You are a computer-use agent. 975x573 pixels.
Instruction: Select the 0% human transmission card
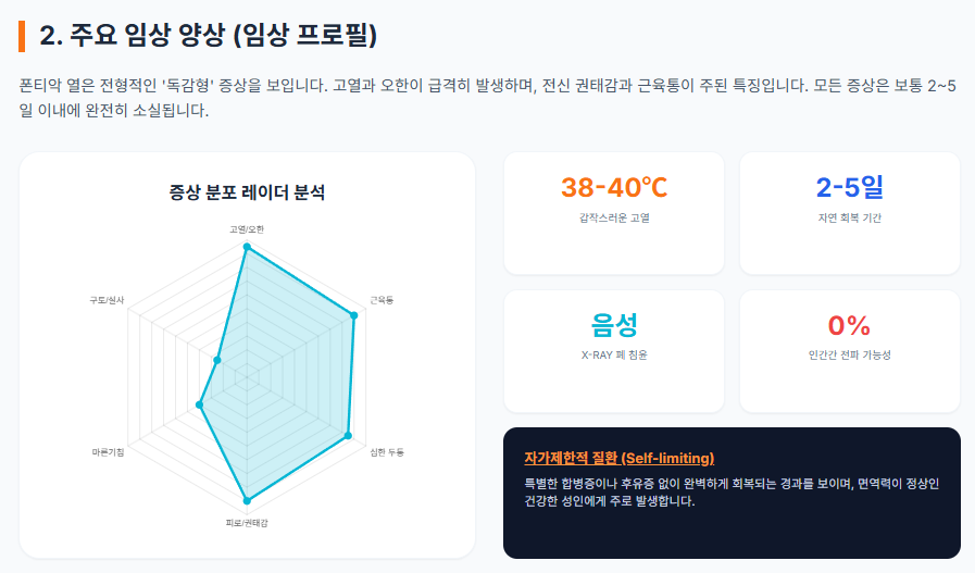pyautogui.click(x=849, y=351)
